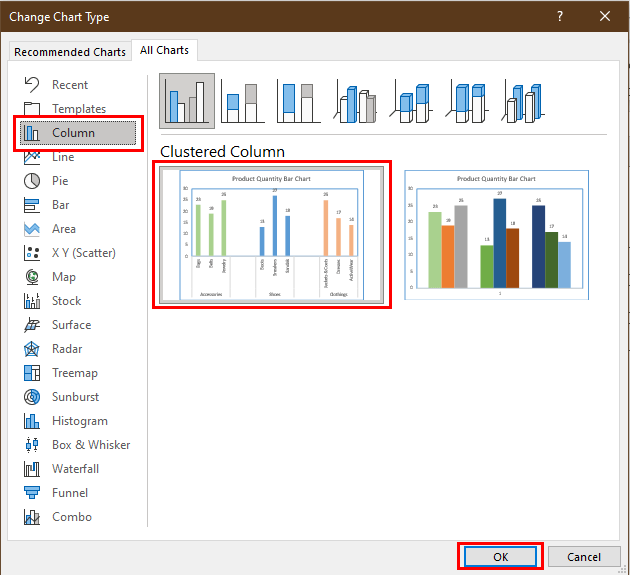Switch to the All Charts tab
The width and height of the screenshot is (630, 575).
pyautogui.click(x=164, y=50)
